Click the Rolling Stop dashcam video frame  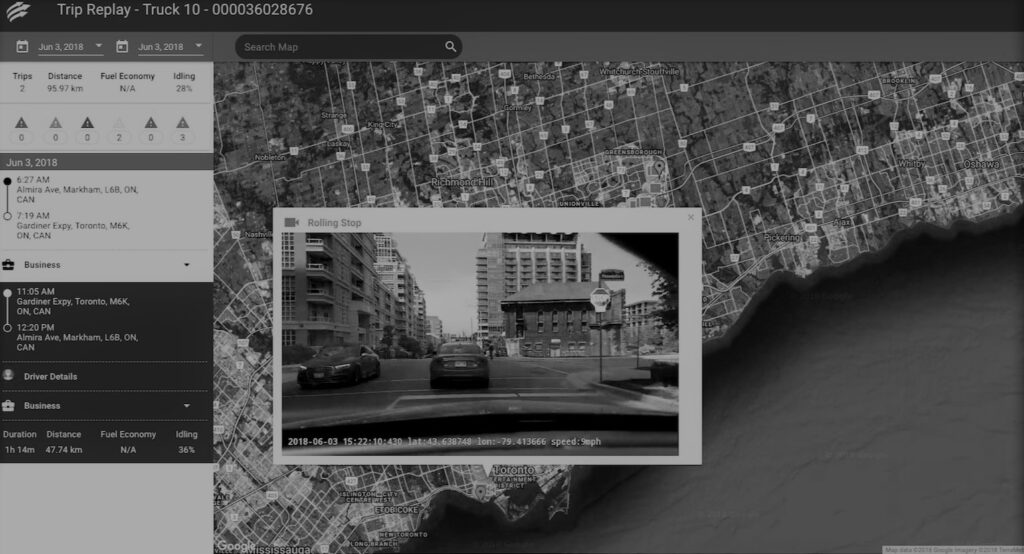point(480,340)
